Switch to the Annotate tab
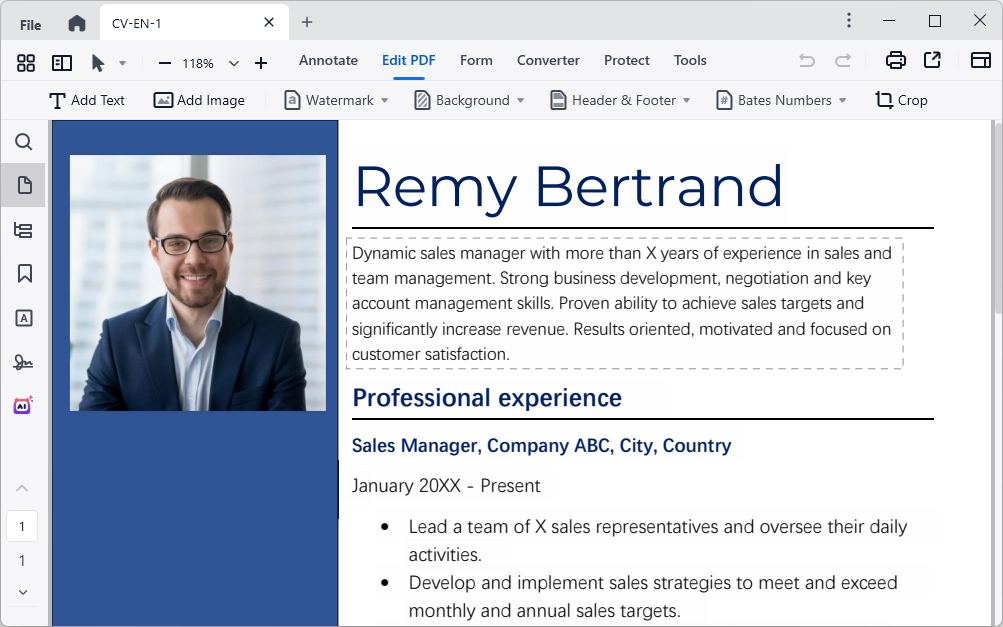Image resolution: width=1003 pixels, height=627 pixels. coord(328,60)
